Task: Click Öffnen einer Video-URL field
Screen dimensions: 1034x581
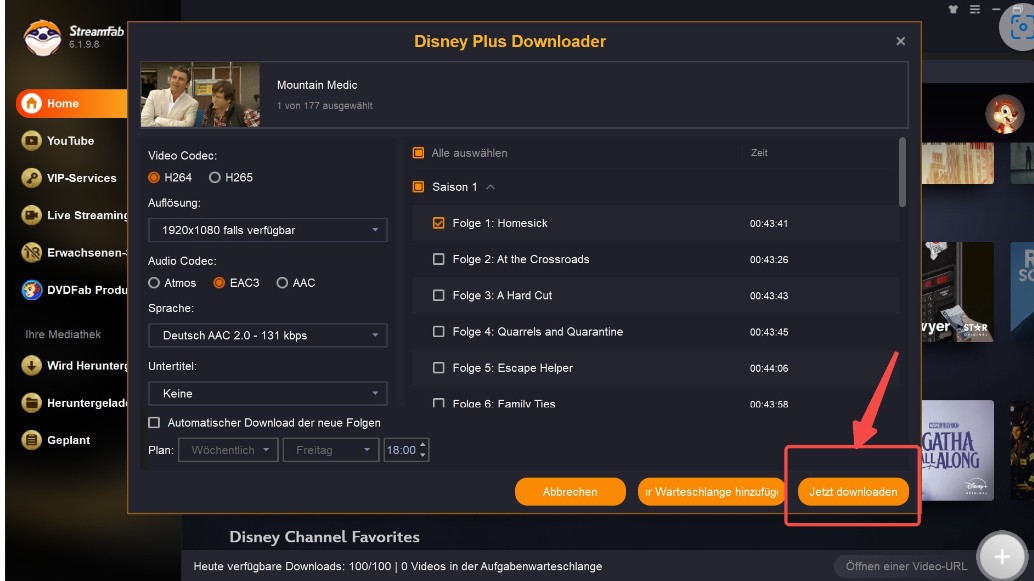Action: (905, 566)
